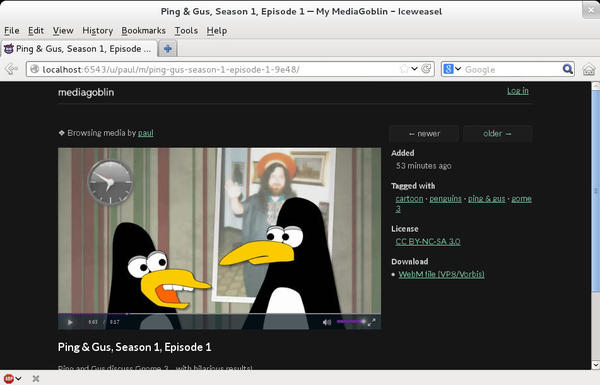The width and height of the screenshot is (600, 385).
Task: Click the '53 minutes ago' text
Action: point(424,166)
